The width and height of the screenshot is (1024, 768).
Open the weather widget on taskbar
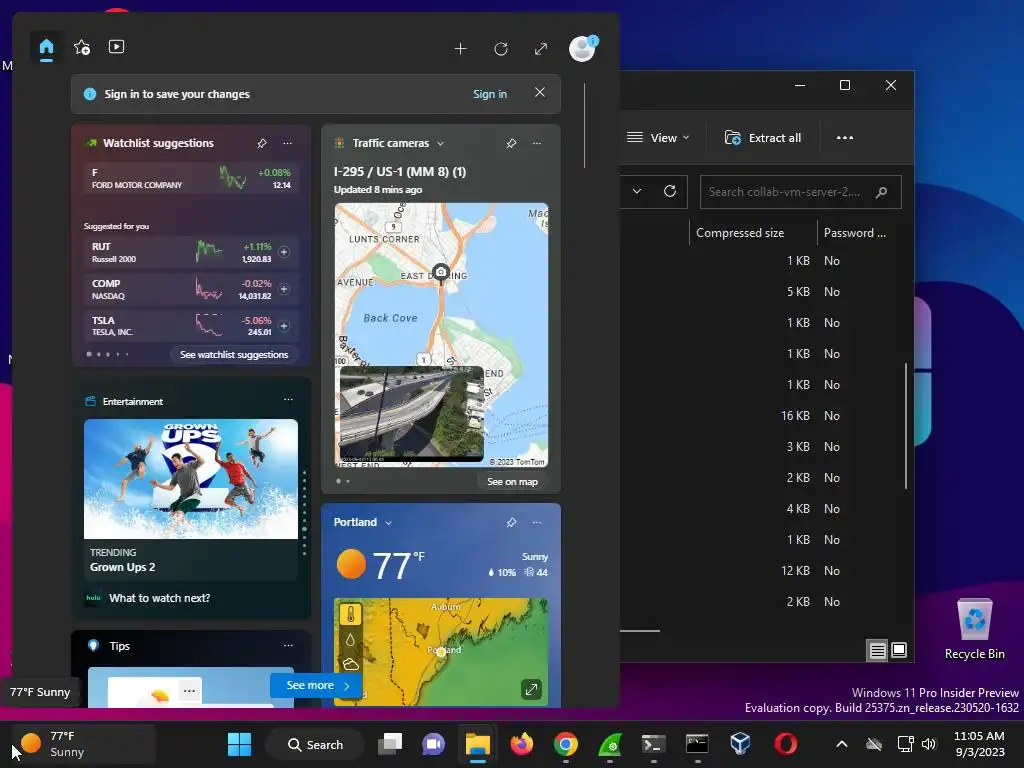[x=84, y=744]
